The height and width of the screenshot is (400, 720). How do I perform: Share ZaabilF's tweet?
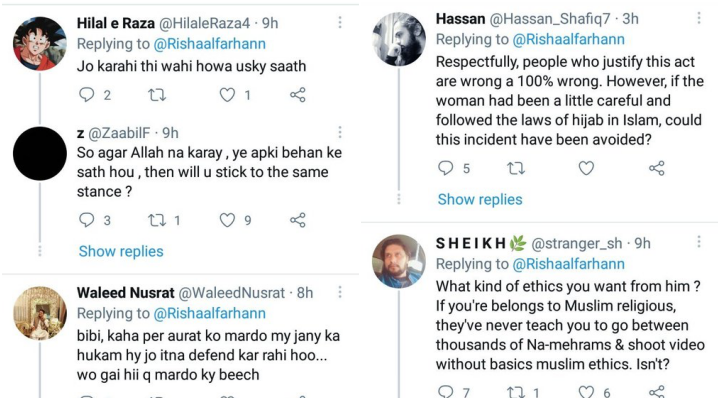click(297, 220)
